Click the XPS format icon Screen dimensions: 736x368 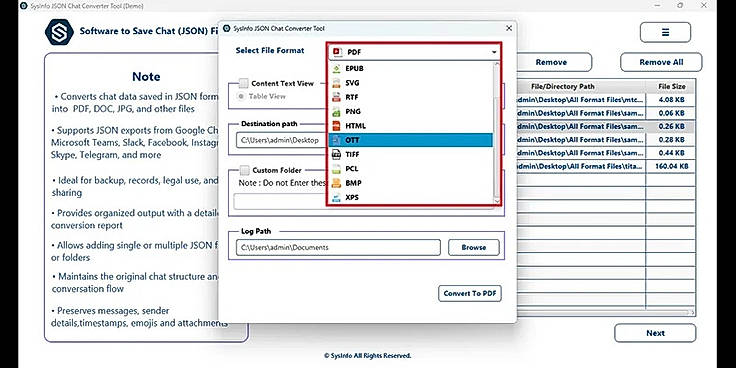(336, 197)
